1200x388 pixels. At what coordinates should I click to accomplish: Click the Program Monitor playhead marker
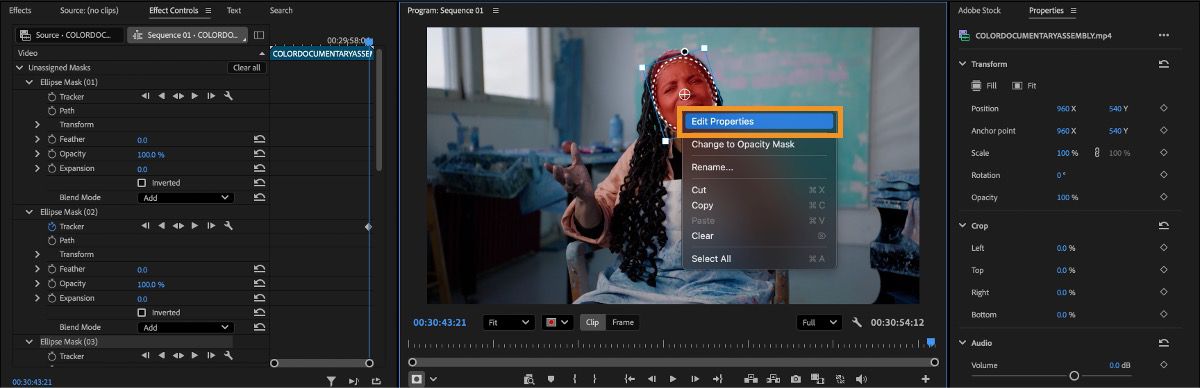tap(930, 342)
